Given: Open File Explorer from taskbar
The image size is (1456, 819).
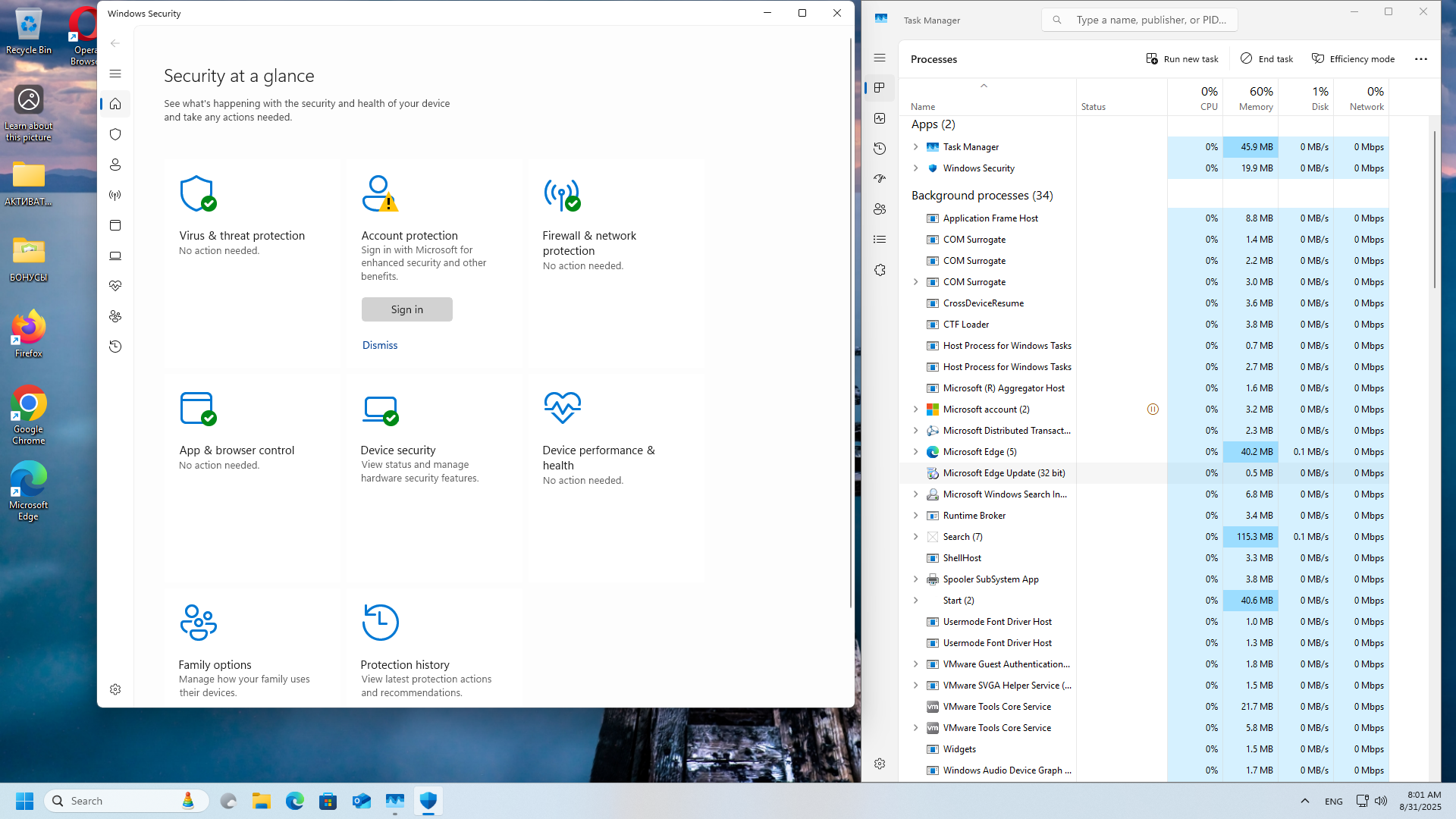Looking at the screenshot, I should click(262, 801).
